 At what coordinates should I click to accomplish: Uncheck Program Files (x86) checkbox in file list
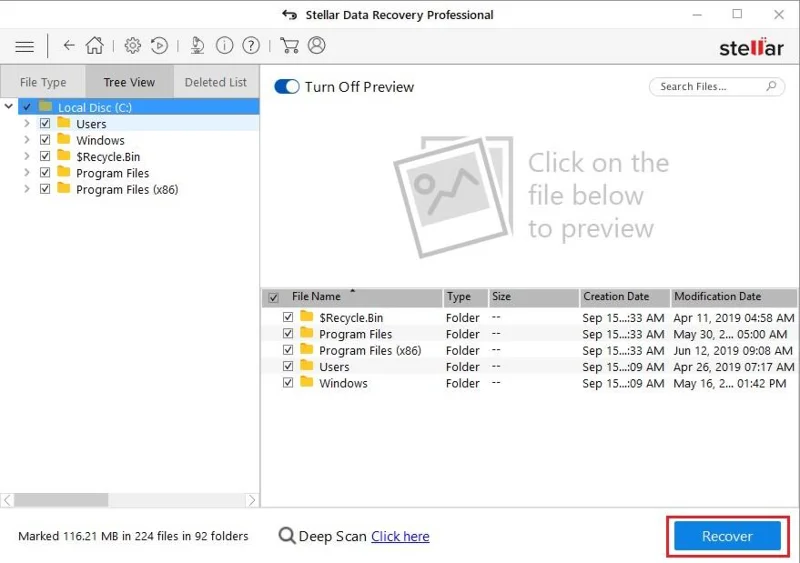coord(288,350)
